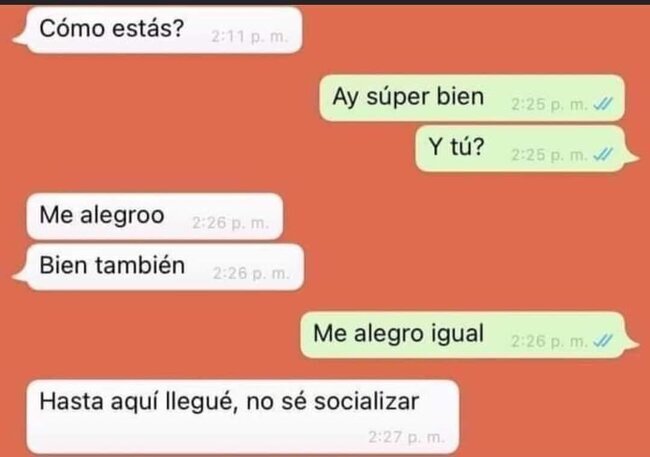Tap the double-check on 'Me alegro igual'

pyautogui.click(x=603, y=341)
